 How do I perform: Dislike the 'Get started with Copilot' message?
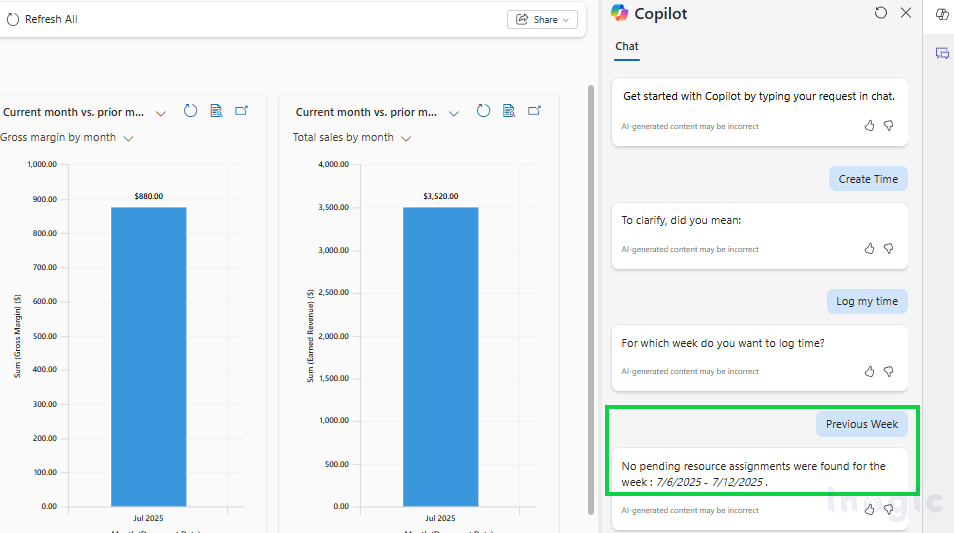888,126
